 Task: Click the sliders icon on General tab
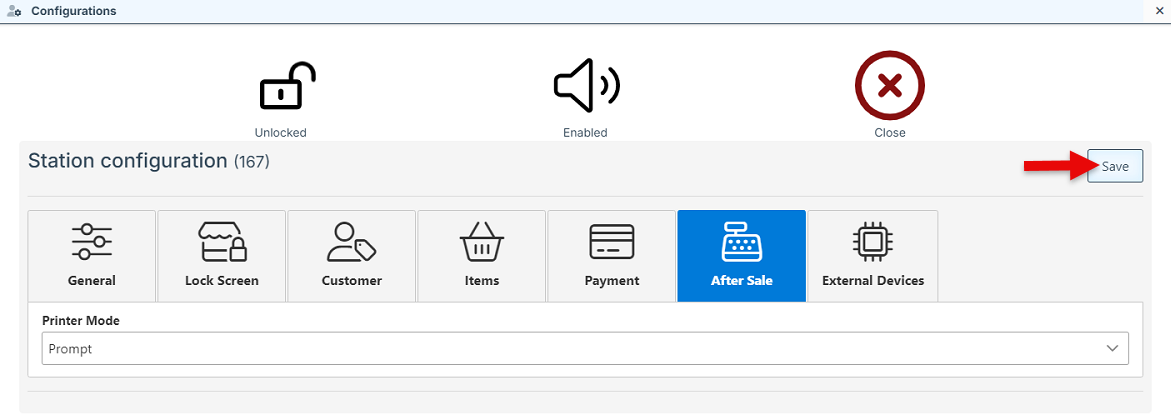92,242
